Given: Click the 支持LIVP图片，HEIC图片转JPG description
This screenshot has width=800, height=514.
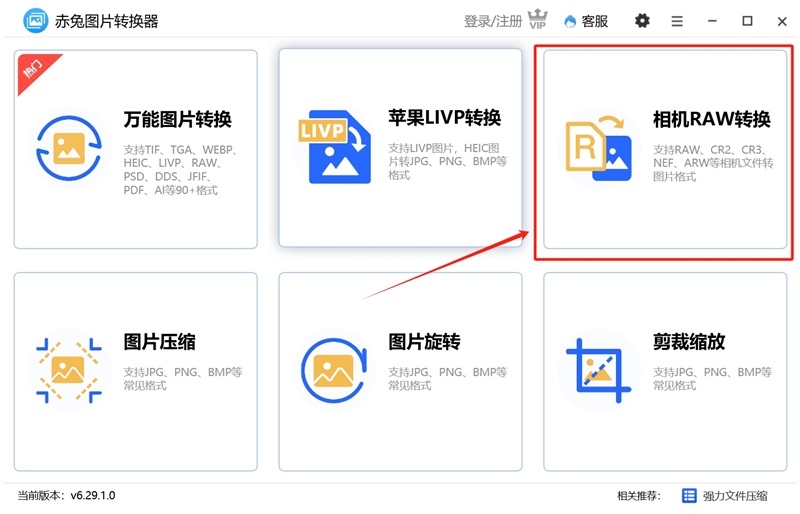Looking at the screenshot, I should [x=447, y=162].
